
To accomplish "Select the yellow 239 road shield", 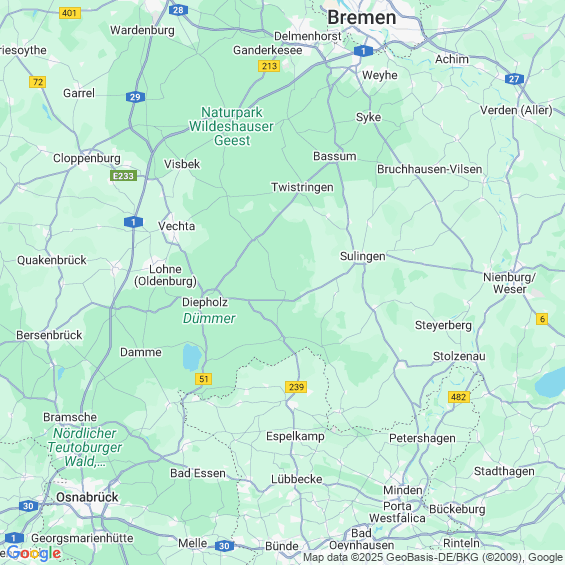I will tap(296, 387).
